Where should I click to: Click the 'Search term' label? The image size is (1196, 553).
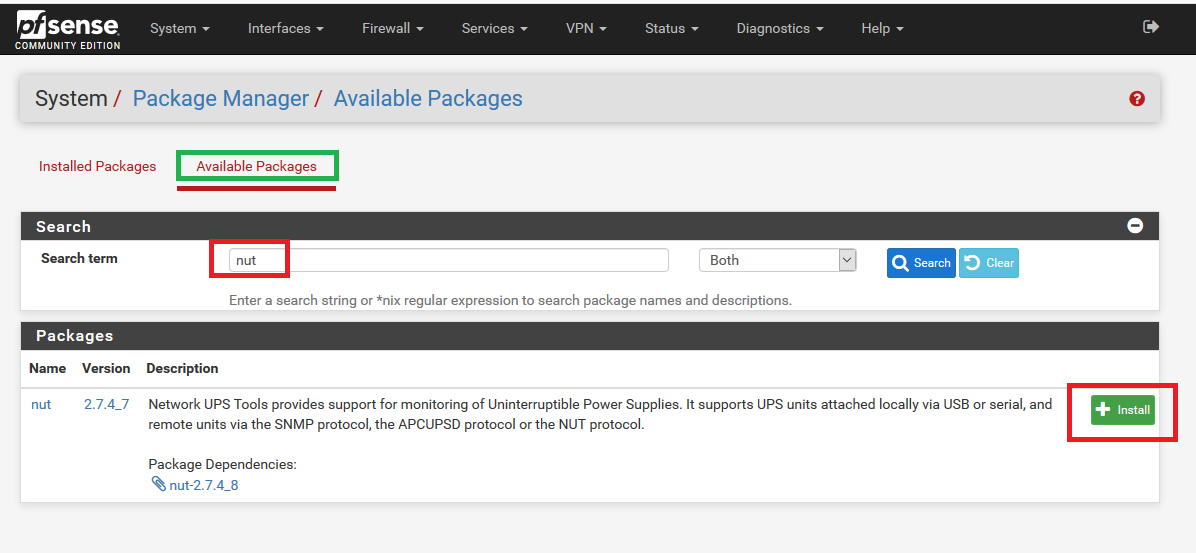pos(79,259)
